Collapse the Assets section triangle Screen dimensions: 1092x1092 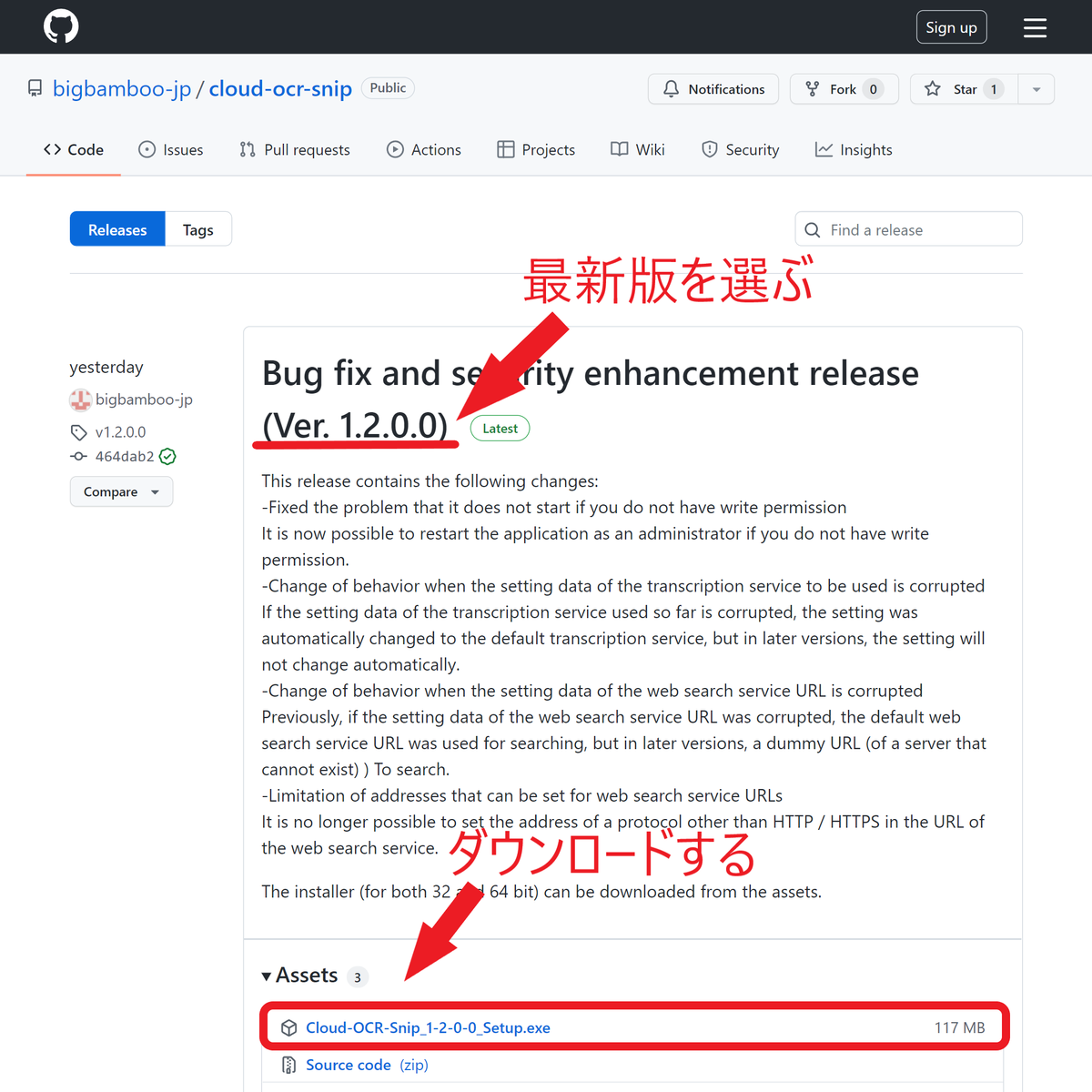(x=267, y=976)
